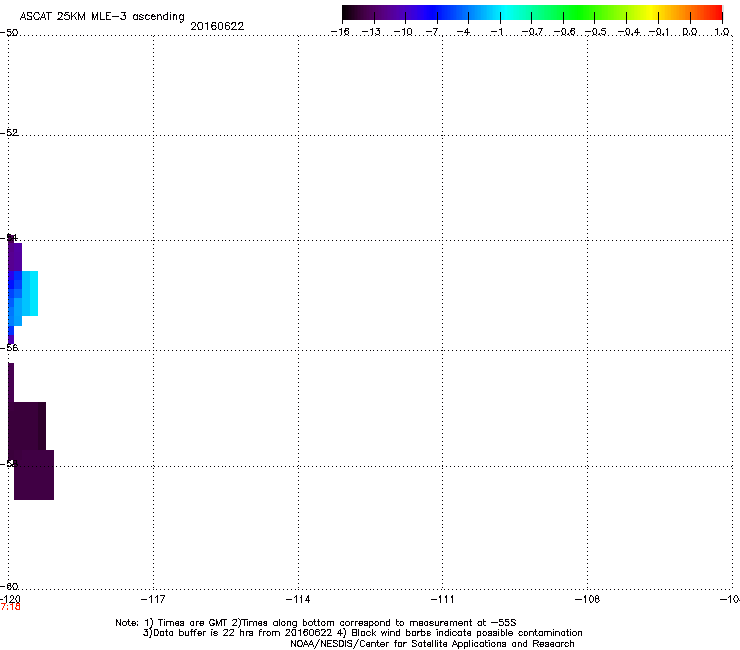Click the -0.7 color scale tick label
The width and height of the screenshot is (740, 650).
click(x=532, y=32)
